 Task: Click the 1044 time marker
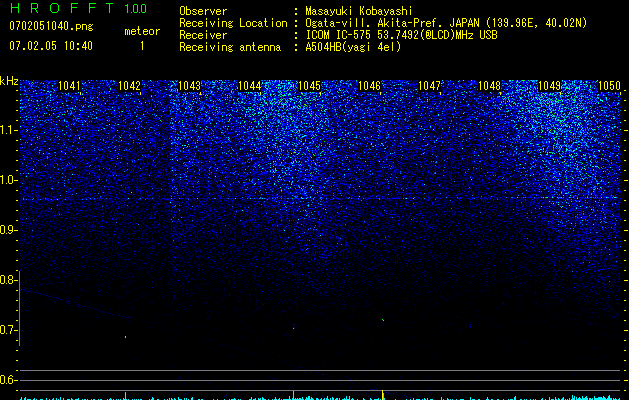point(250,86)
